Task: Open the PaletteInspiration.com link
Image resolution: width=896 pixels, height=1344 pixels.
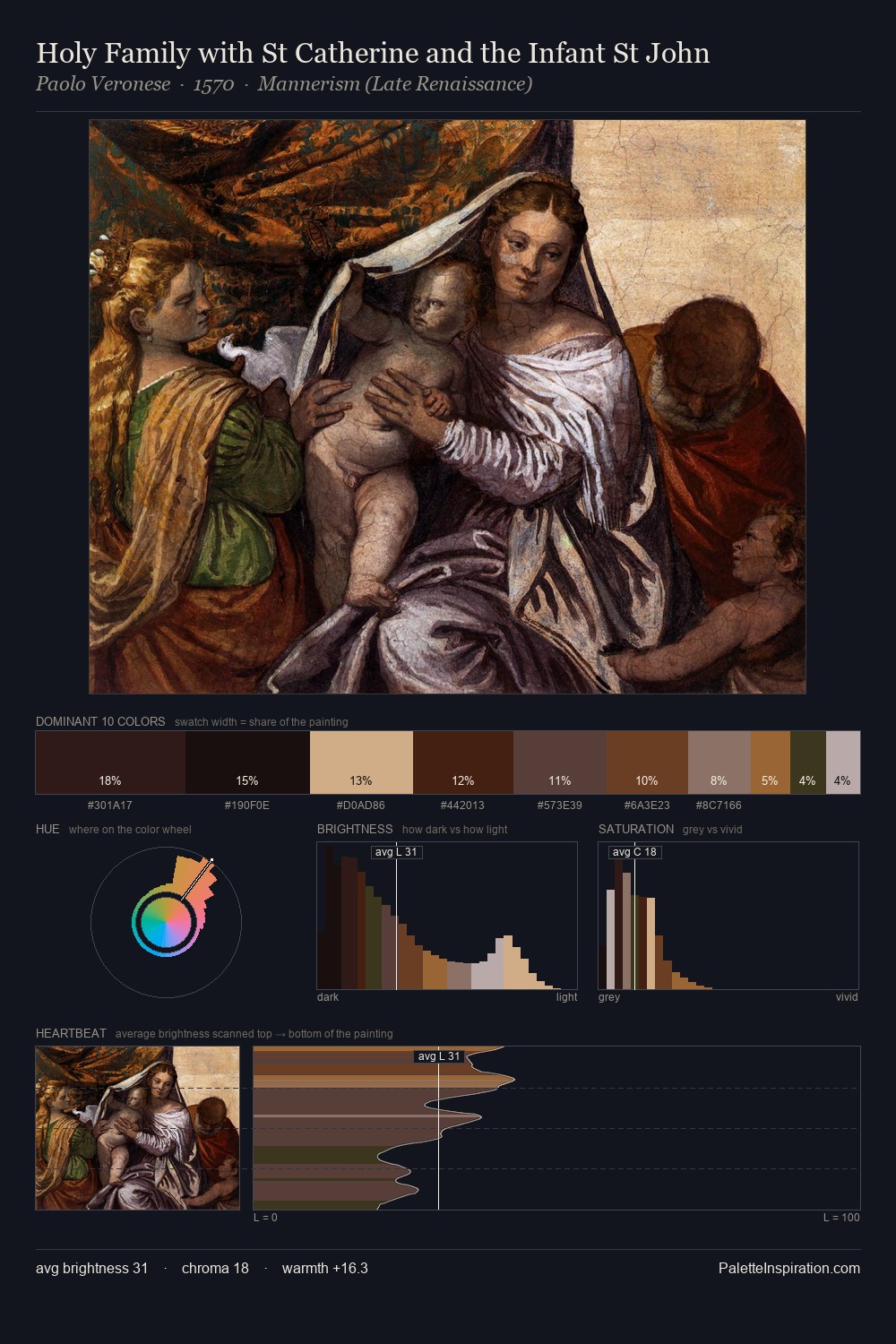Action: (789, 1268)
